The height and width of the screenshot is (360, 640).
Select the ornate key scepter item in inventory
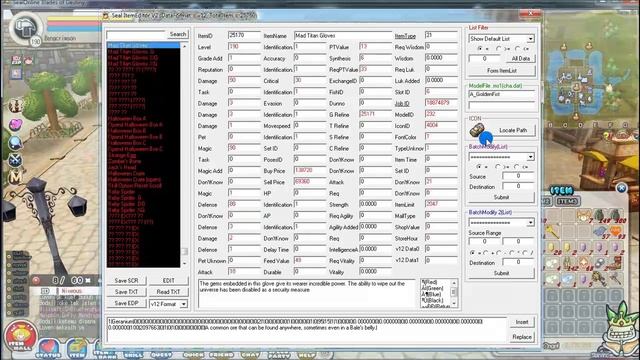click(600, 280)
